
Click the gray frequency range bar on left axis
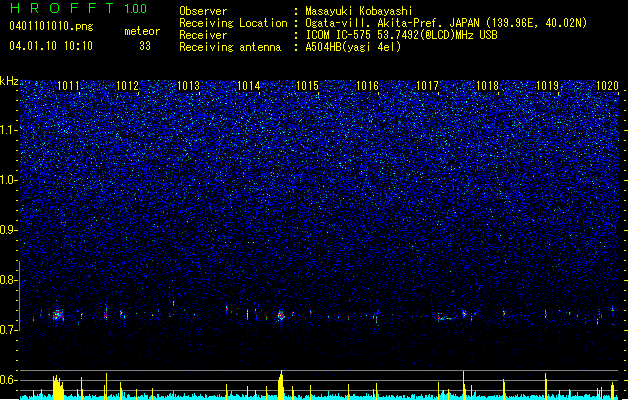(19, 296)
